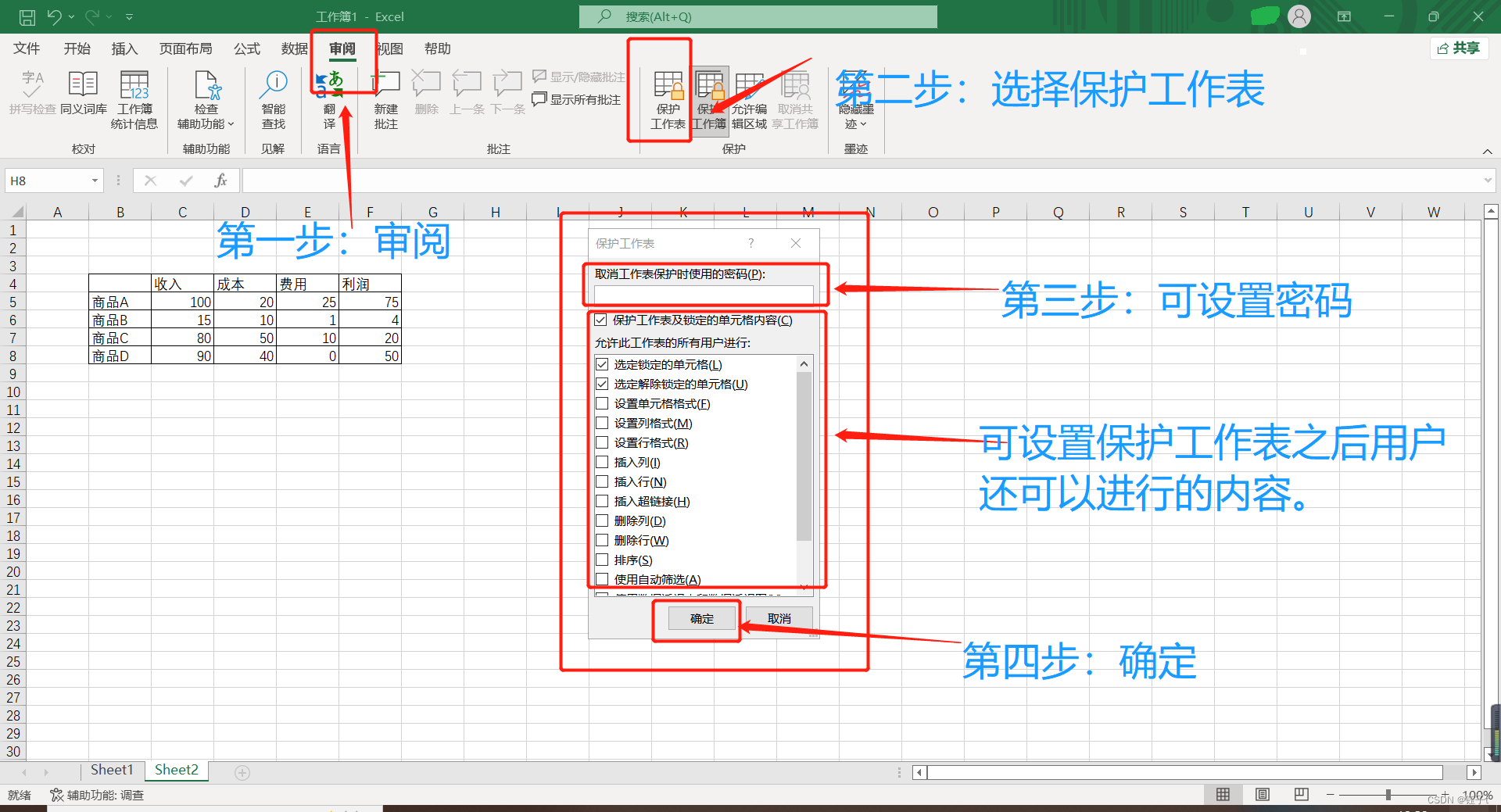Open the 公式 tab

pyautogui.click(x=246, y=48)
